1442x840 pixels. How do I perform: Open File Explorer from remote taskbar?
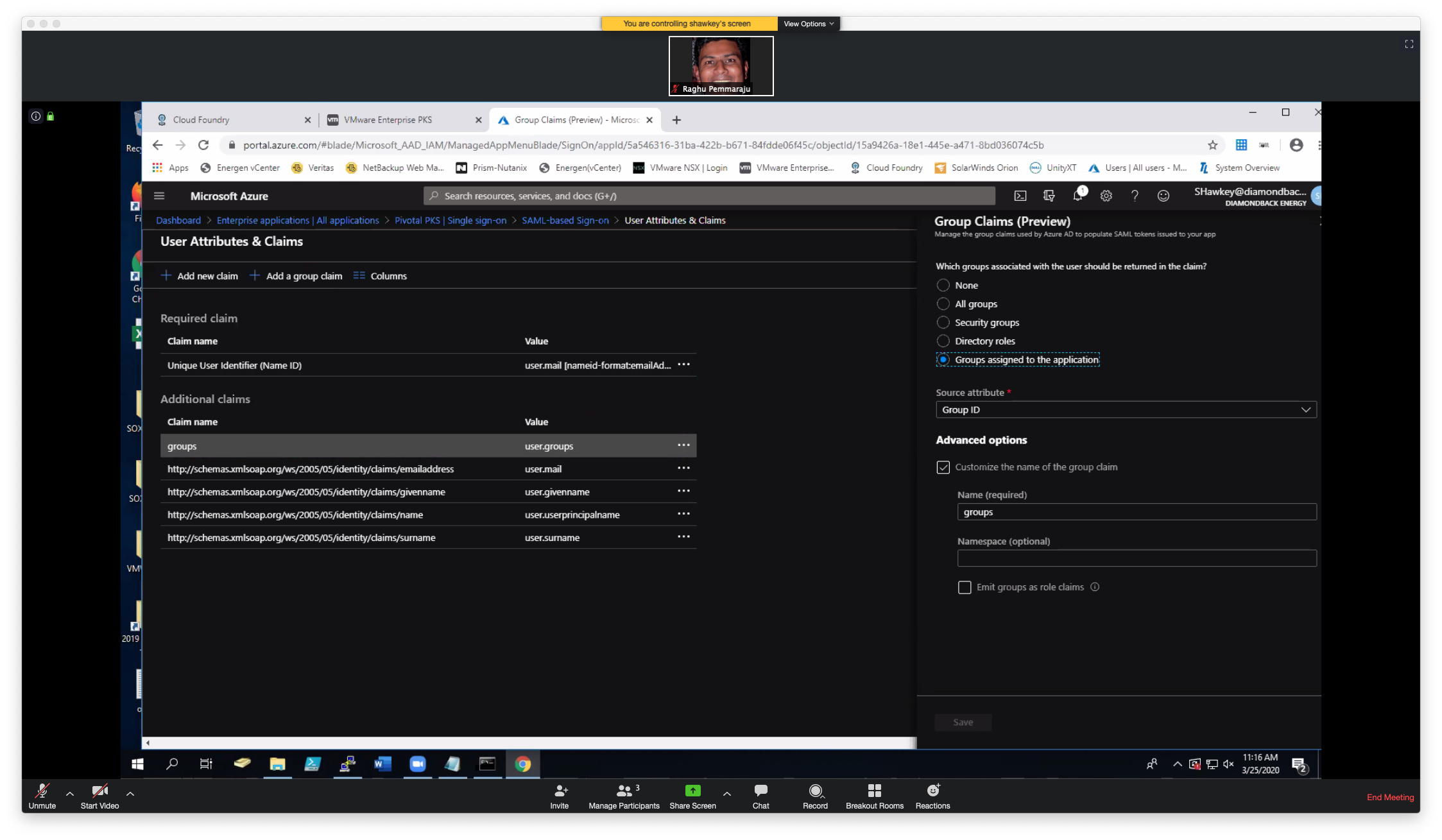click(277, 764)
